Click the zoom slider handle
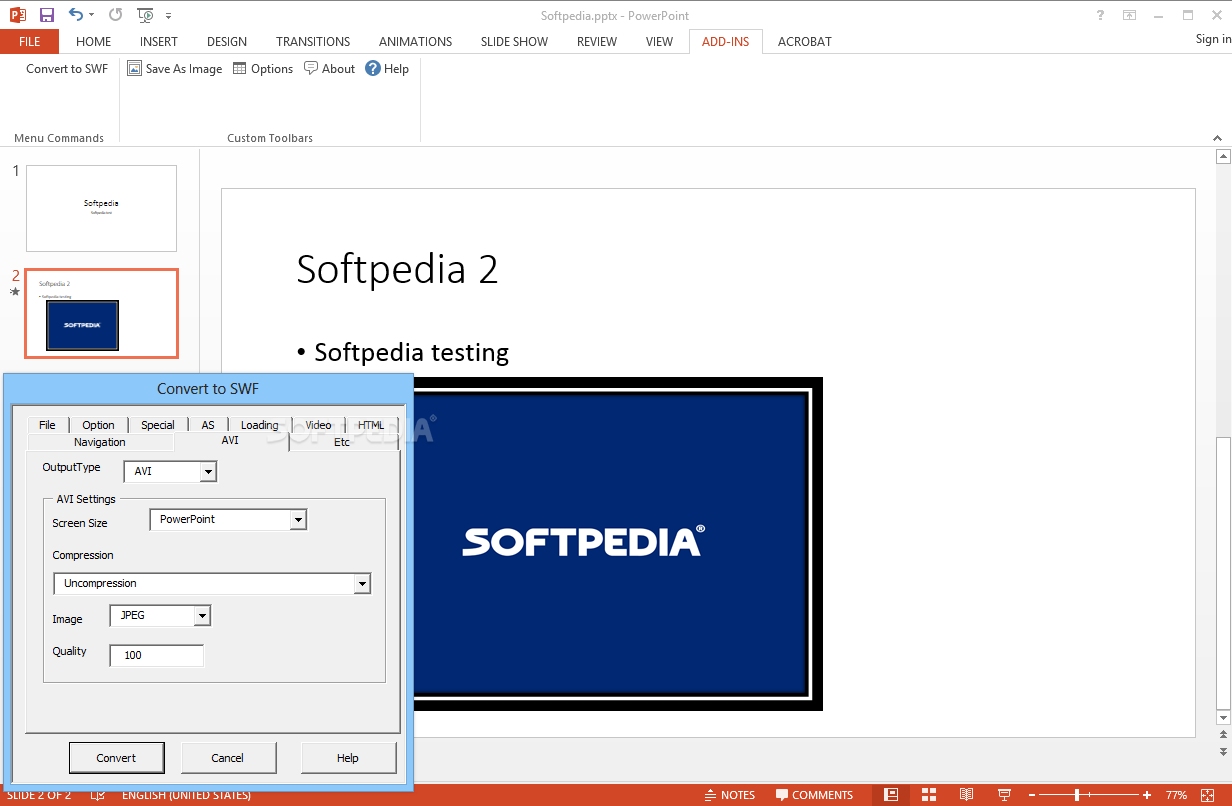The height and width of the screenshot is (806, 1232). pos(1077,795)
